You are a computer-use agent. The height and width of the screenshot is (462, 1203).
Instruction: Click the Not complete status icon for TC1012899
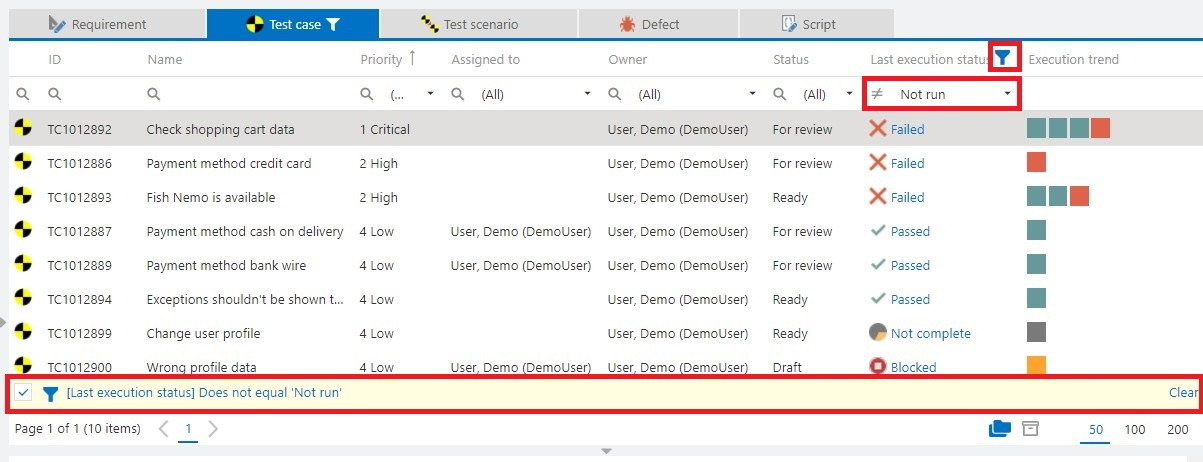click(x=878, y=333)
